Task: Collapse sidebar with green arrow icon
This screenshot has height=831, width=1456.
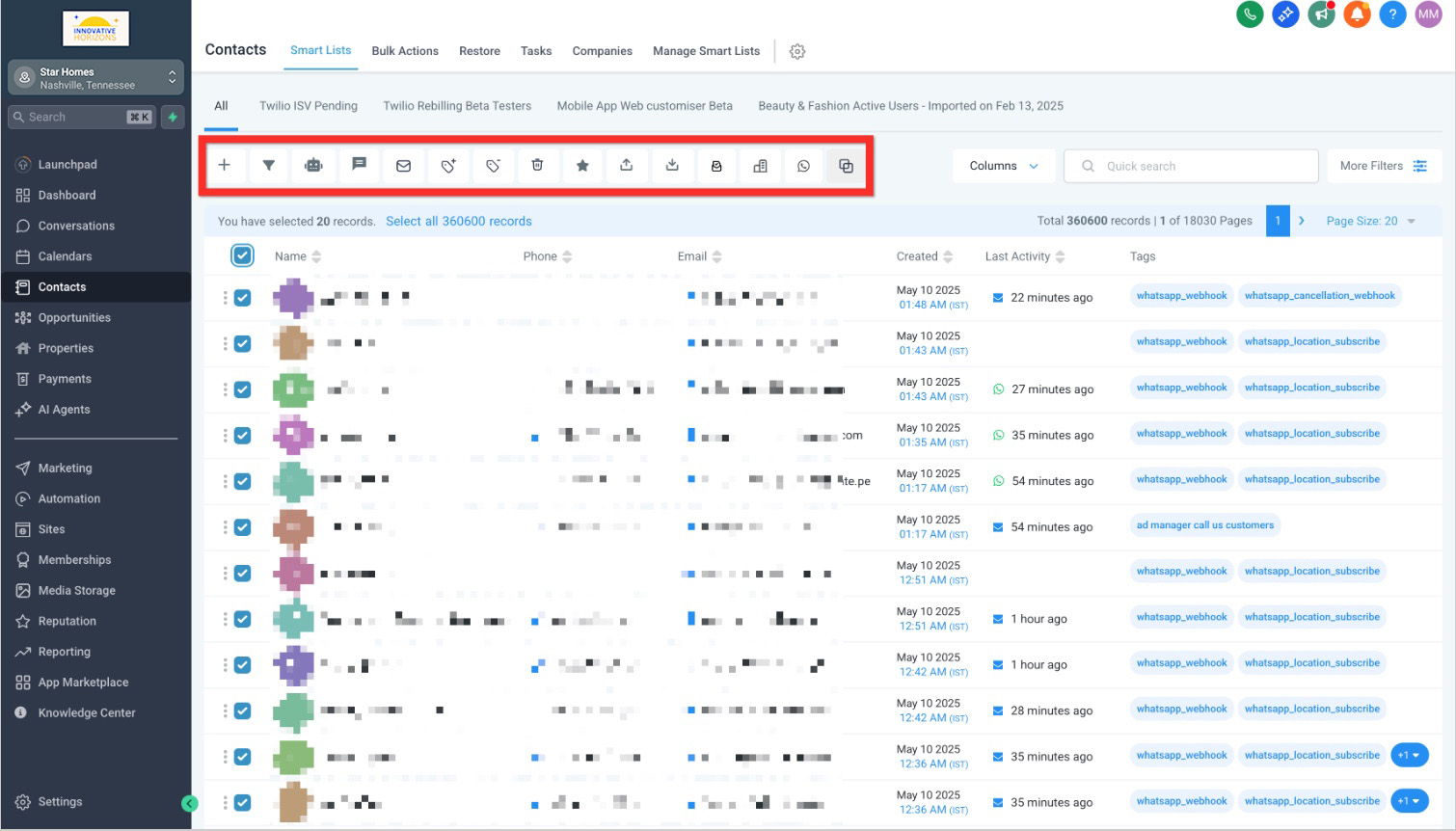Action: click(190, 803)
